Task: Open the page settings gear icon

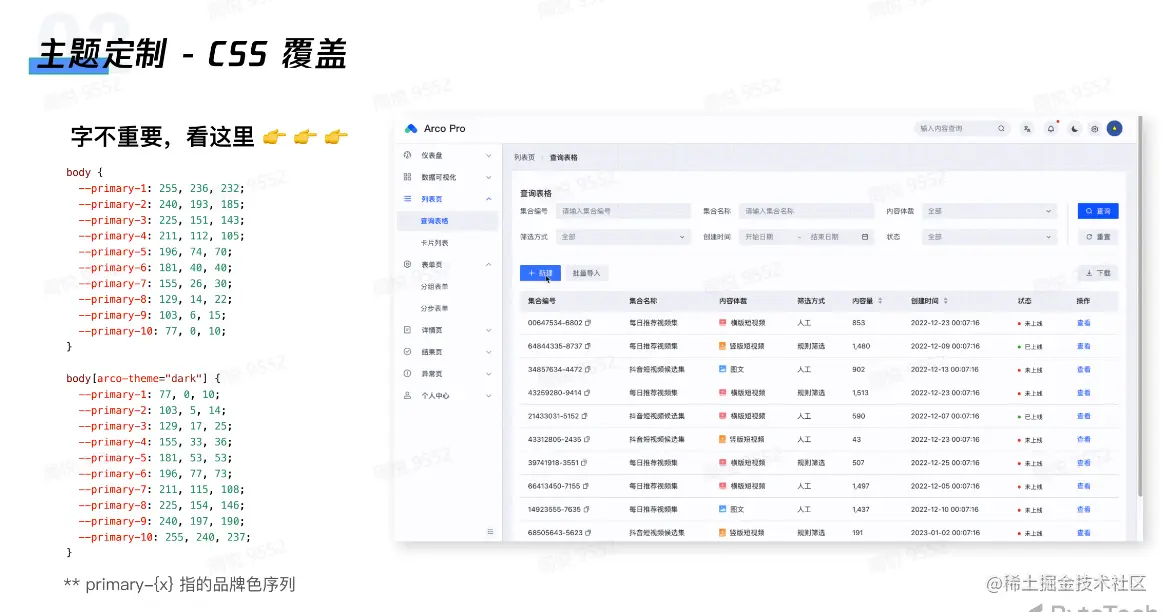Action: 1094,128
